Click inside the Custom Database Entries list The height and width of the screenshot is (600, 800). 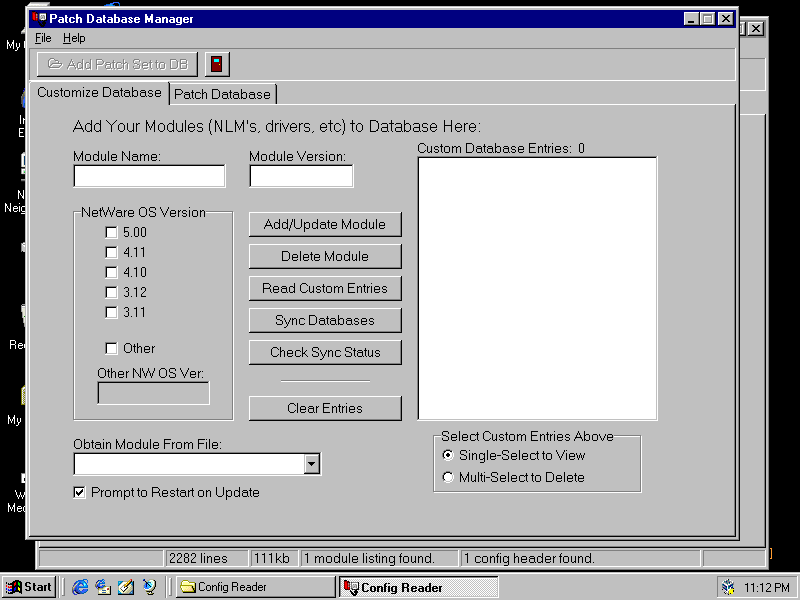537,289
